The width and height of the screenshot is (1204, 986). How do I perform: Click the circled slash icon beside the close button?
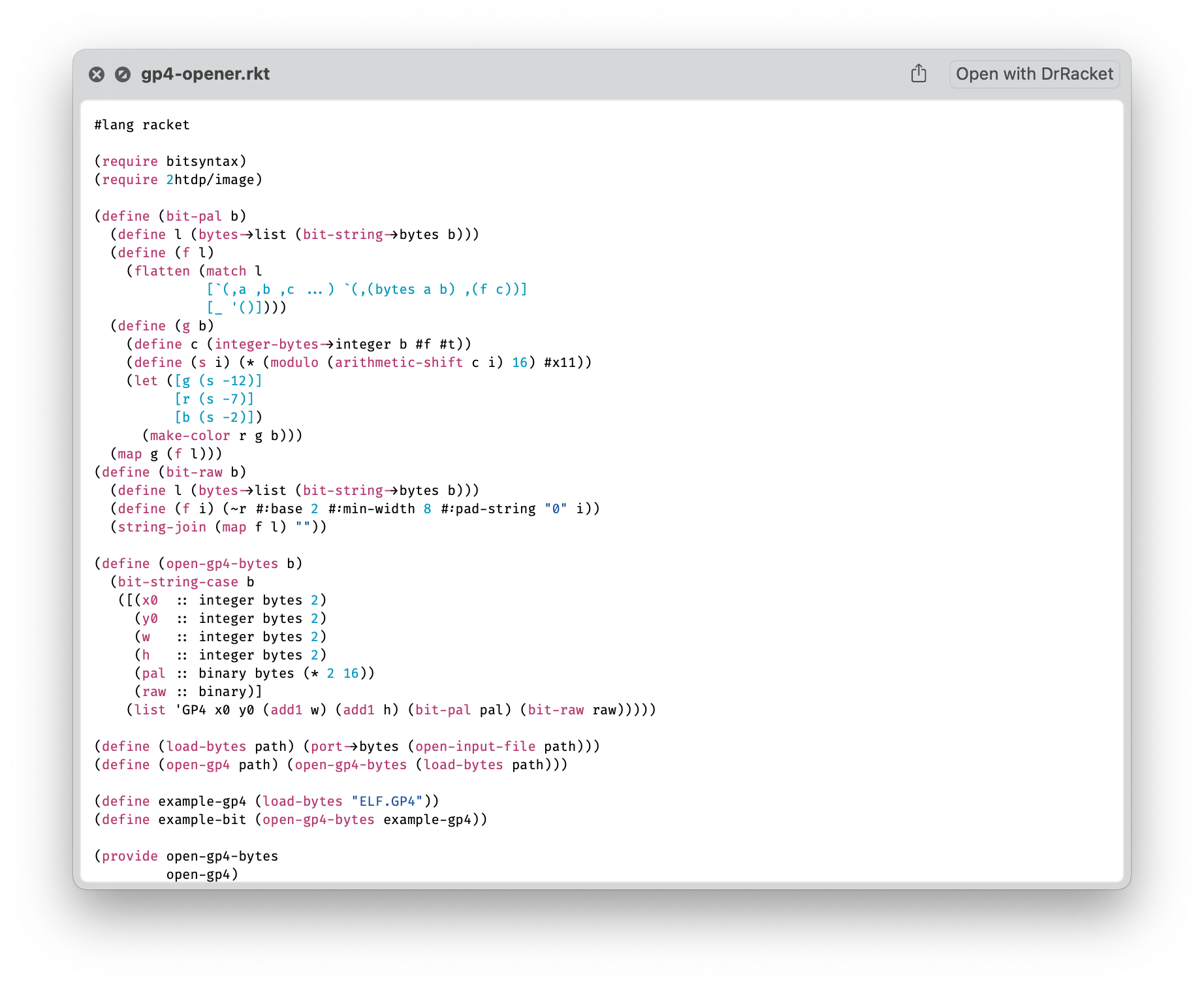point(123,74)
